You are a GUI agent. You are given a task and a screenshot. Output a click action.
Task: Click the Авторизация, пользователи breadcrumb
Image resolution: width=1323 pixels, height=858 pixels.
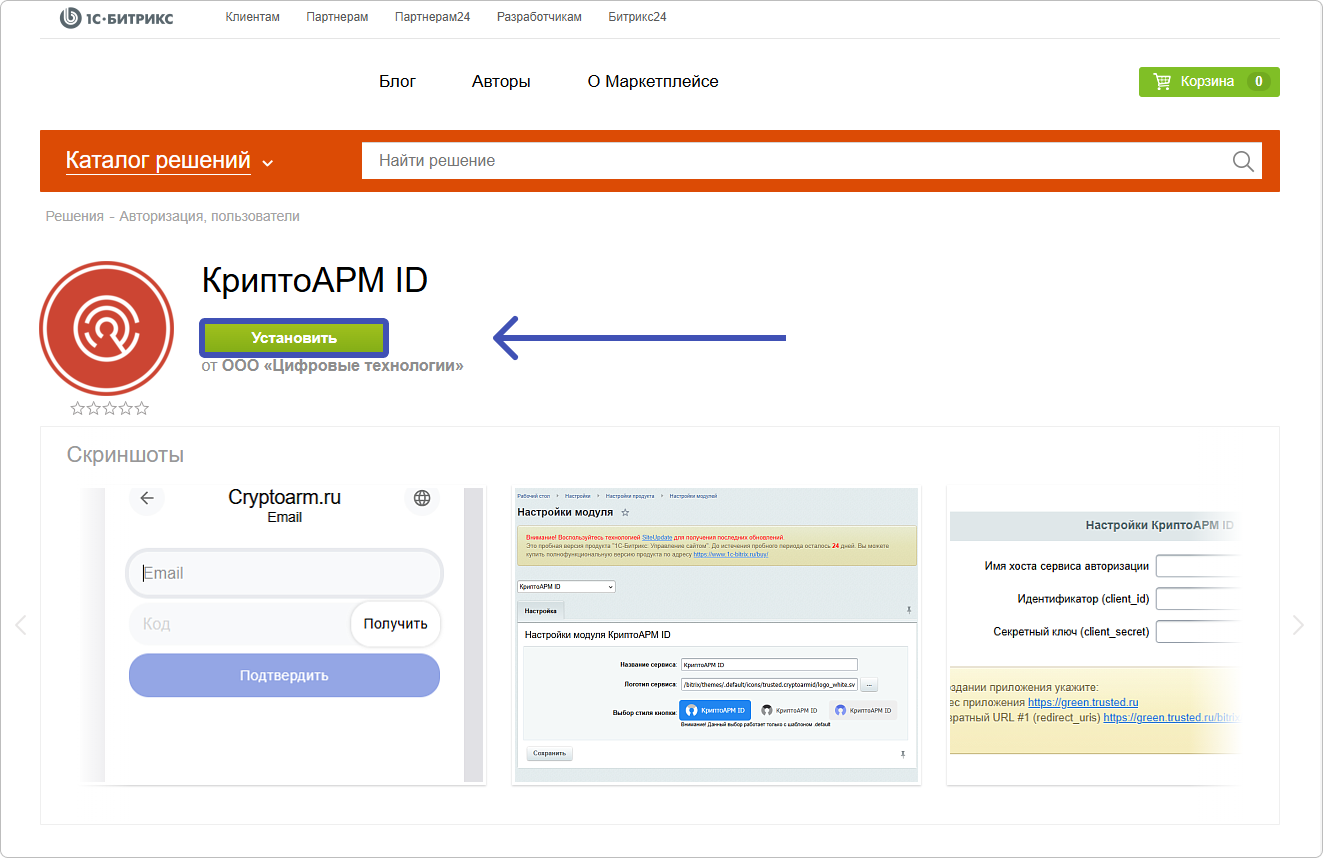(209, 216)
